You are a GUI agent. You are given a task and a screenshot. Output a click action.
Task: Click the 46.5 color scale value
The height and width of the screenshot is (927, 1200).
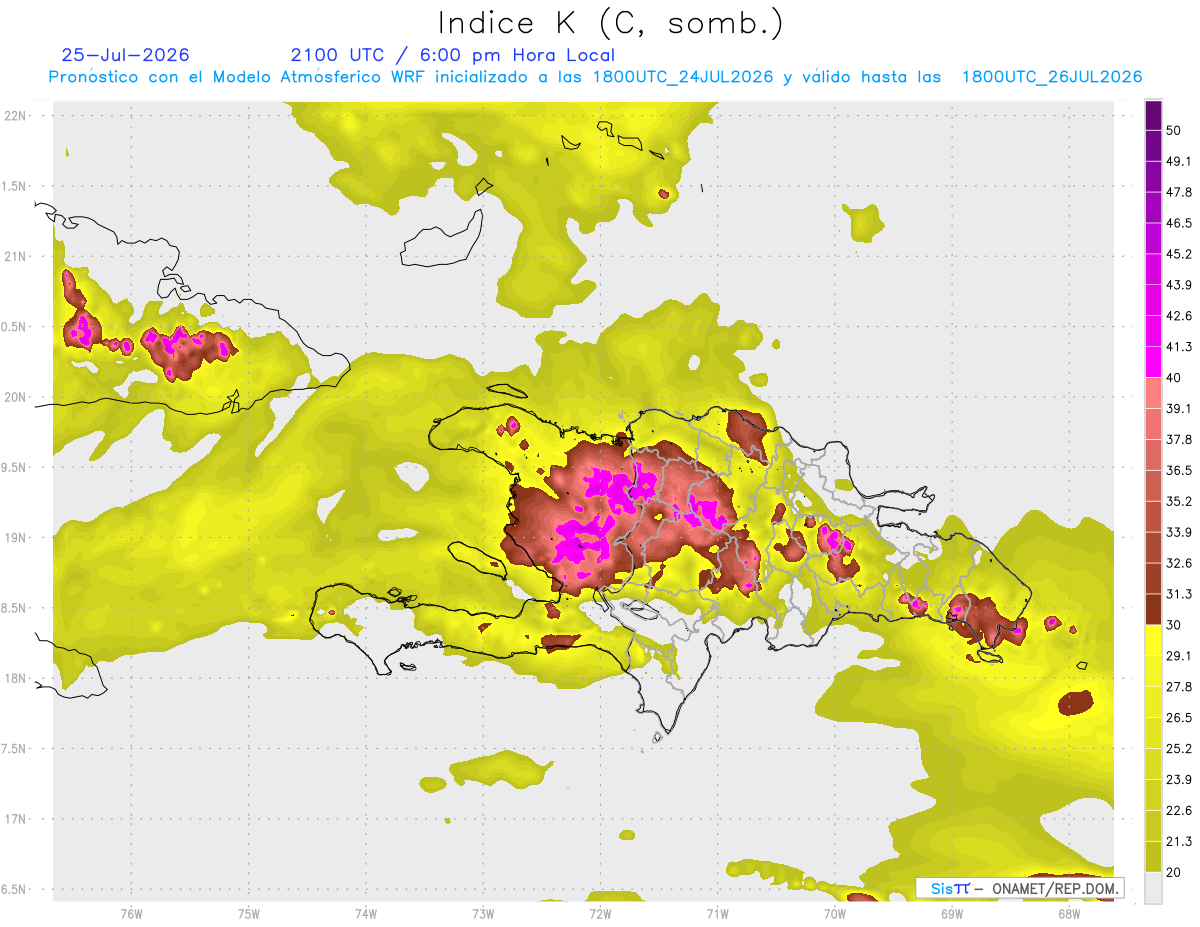pos(1180,223)
